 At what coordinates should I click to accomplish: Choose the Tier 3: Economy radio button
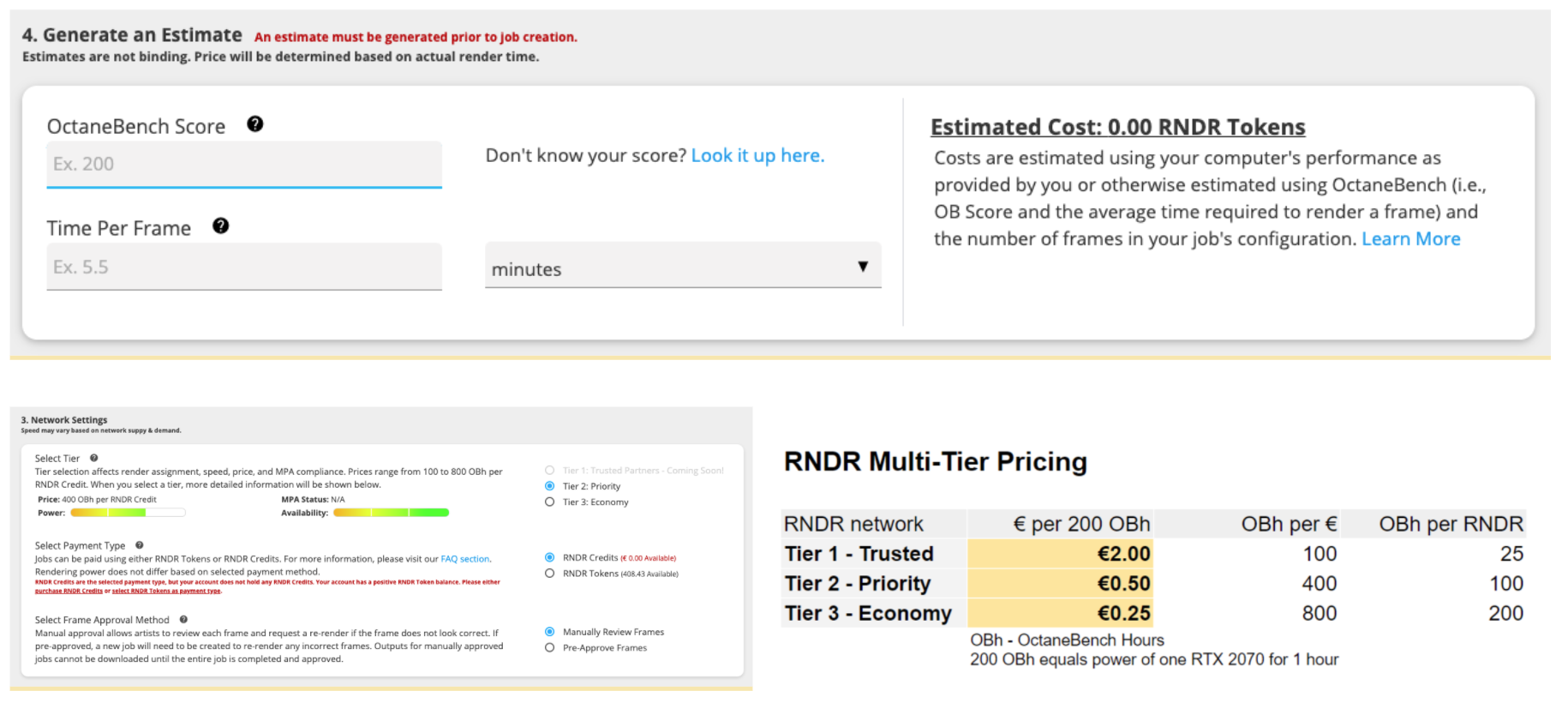coord(549,502)
